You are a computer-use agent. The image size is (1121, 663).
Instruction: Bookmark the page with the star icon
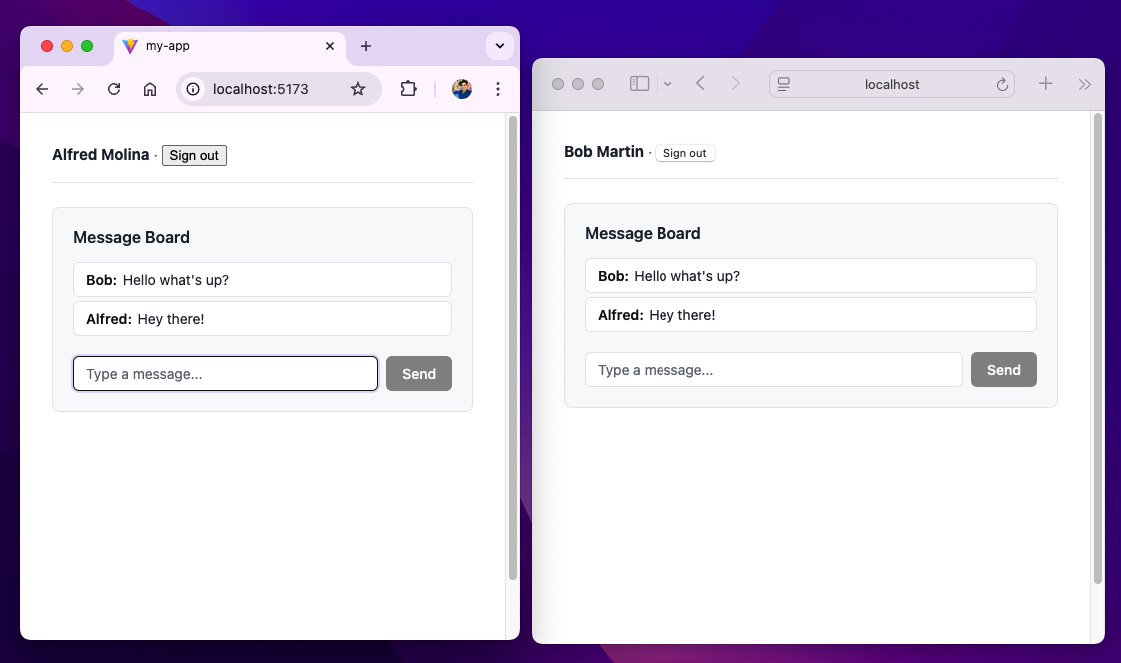[358, 89]
